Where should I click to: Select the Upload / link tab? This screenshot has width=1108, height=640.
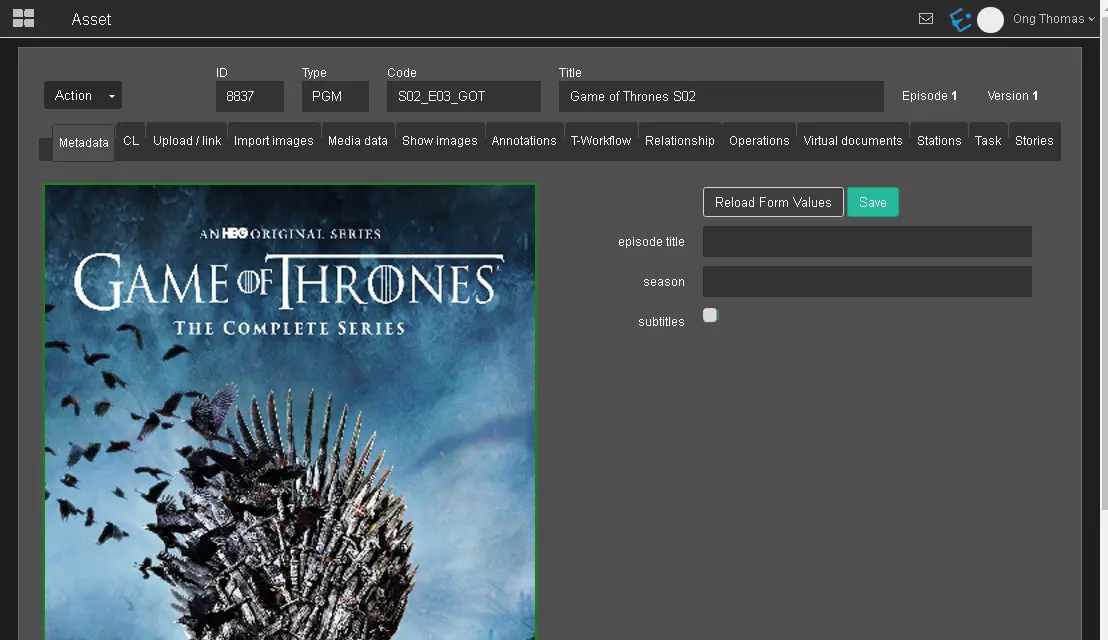tap(187, 141)
